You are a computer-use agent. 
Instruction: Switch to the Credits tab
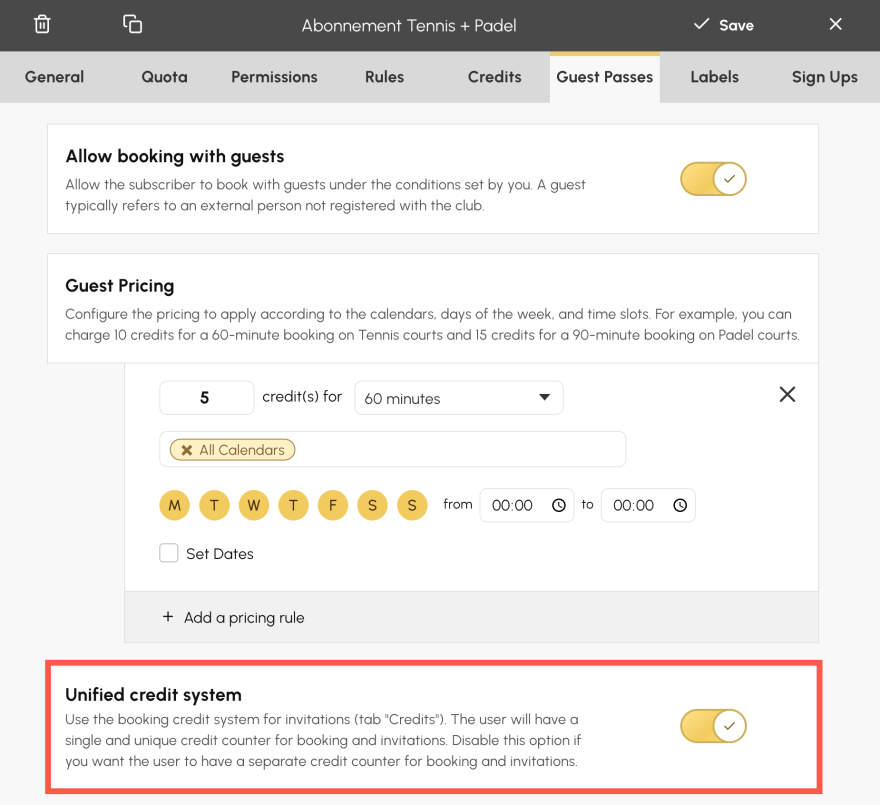(x=495, y=77)
